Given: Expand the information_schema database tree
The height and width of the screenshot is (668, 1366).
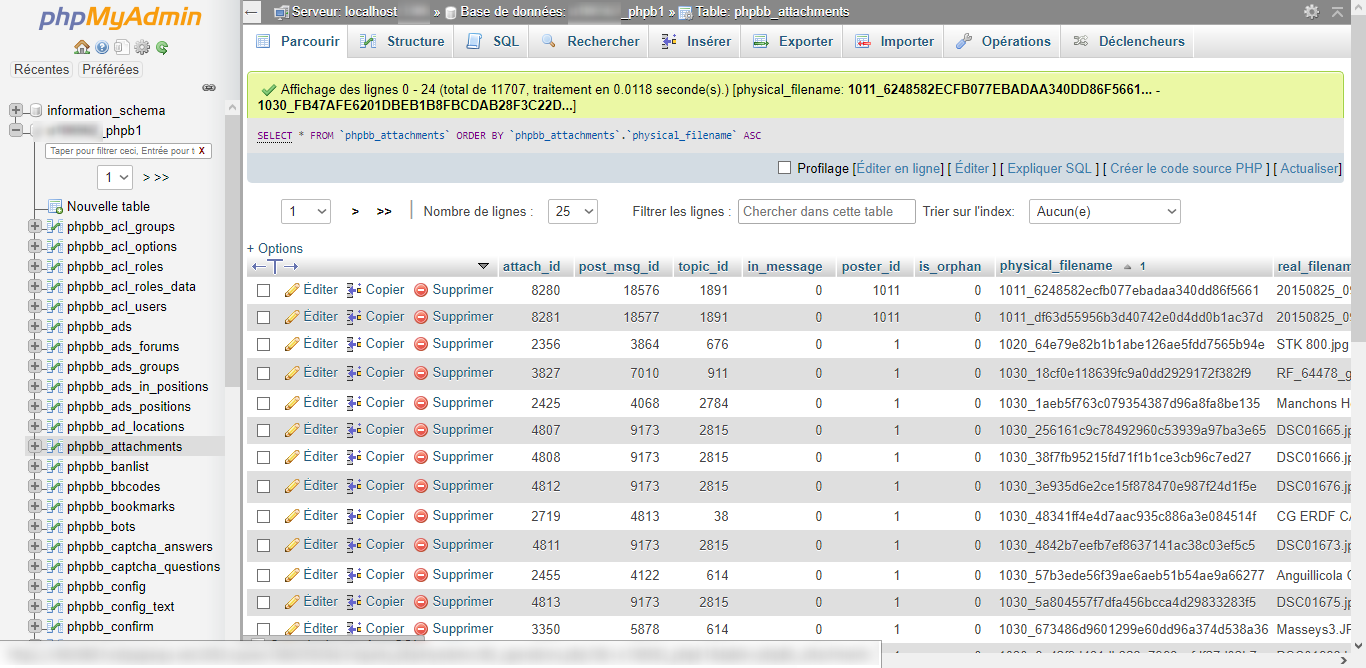Looking at the screenshot, I should pos(17,110).
